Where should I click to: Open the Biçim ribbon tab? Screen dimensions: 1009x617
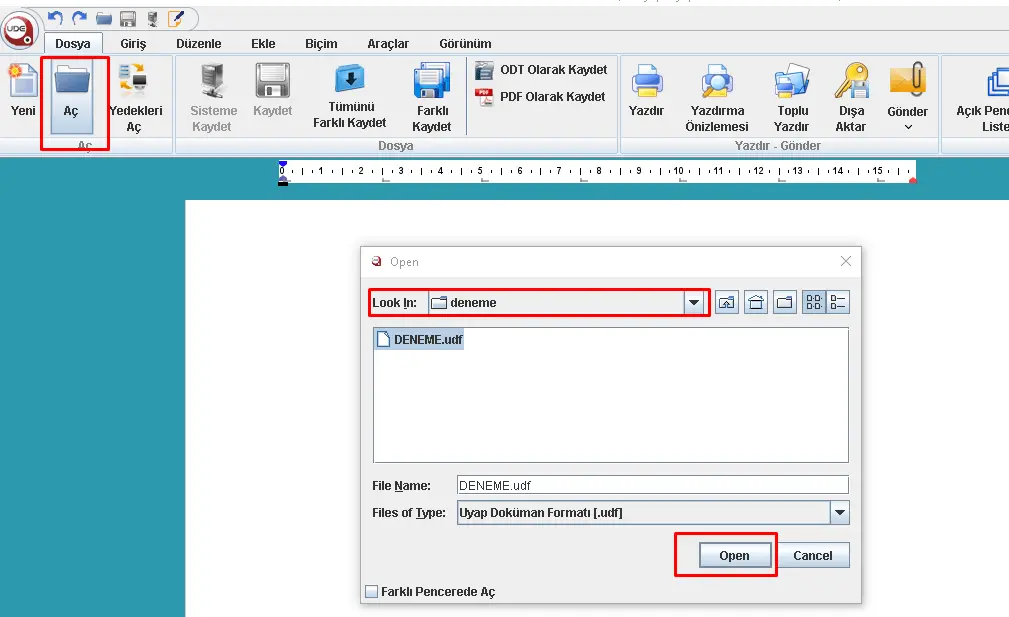321,44
